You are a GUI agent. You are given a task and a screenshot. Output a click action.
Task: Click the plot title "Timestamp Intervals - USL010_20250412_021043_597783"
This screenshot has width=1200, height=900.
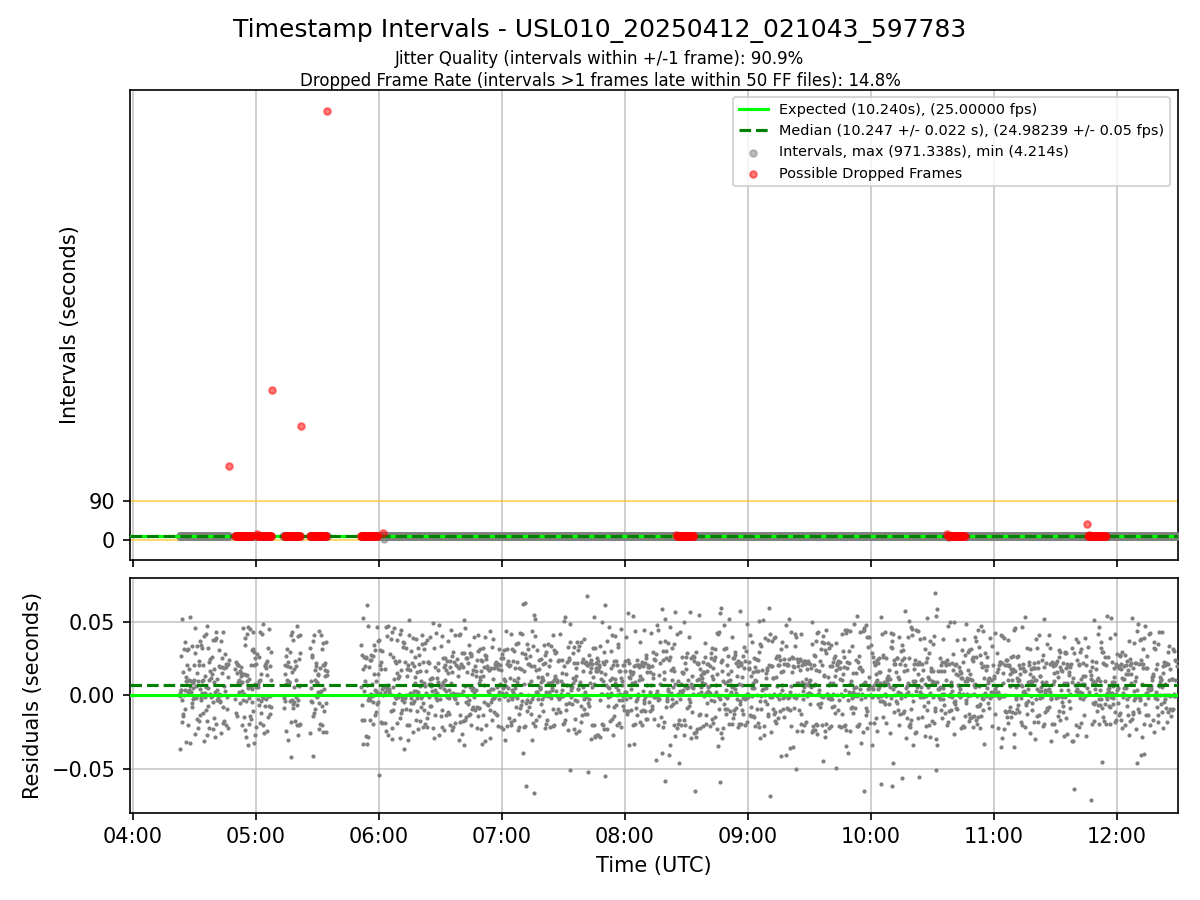599,29
